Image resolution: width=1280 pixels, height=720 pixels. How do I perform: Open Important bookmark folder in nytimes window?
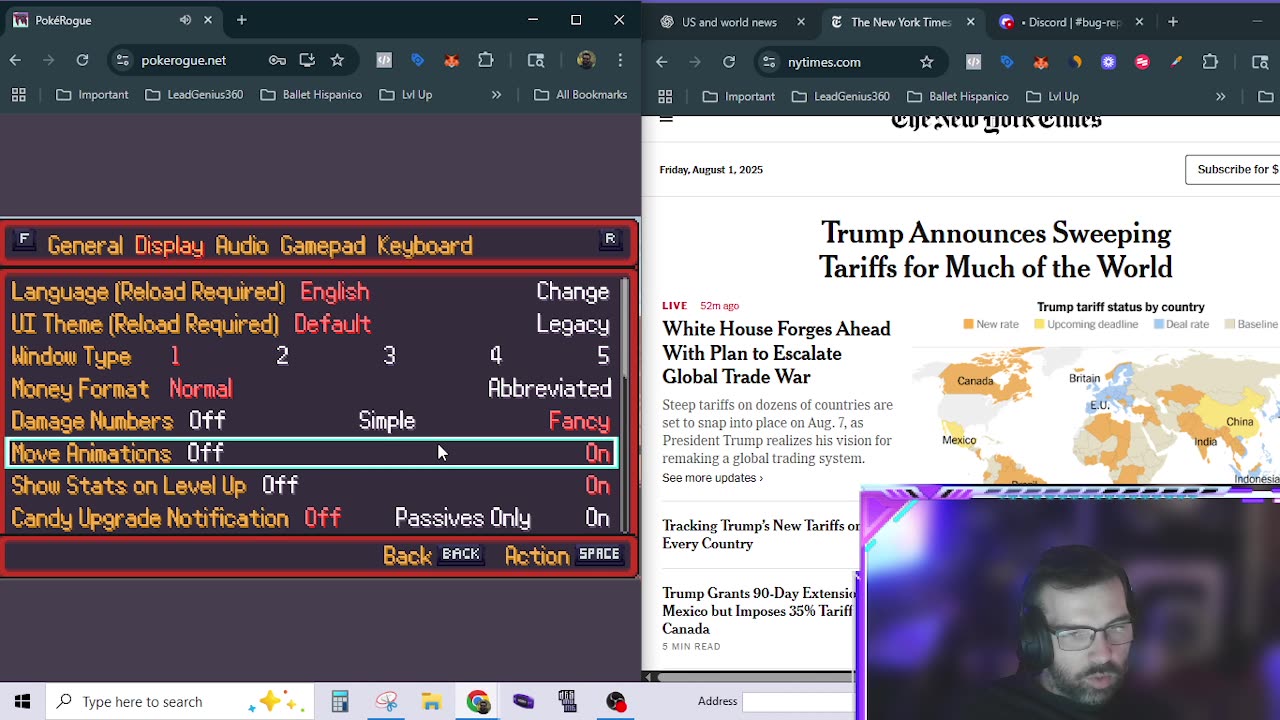[738, 96]
